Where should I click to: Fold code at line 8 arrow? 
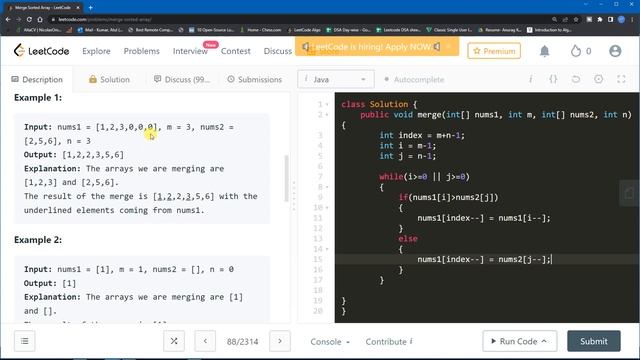[327, 187]
